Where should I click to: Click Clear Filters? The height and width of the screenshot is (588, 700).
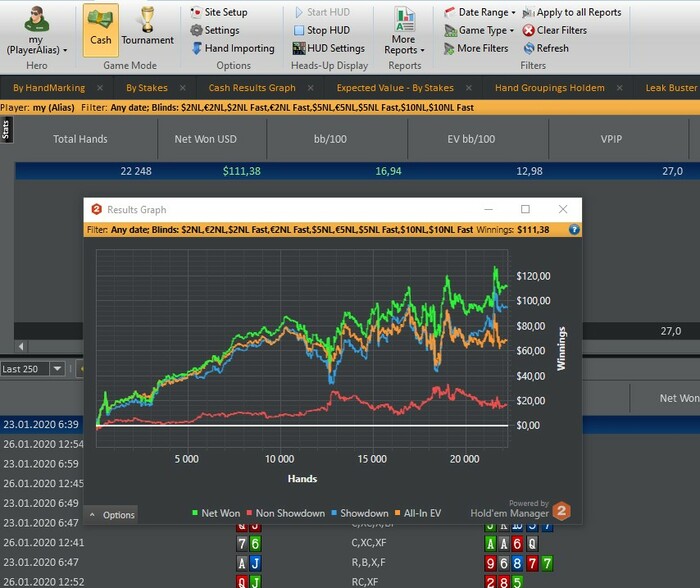(554, 30)
